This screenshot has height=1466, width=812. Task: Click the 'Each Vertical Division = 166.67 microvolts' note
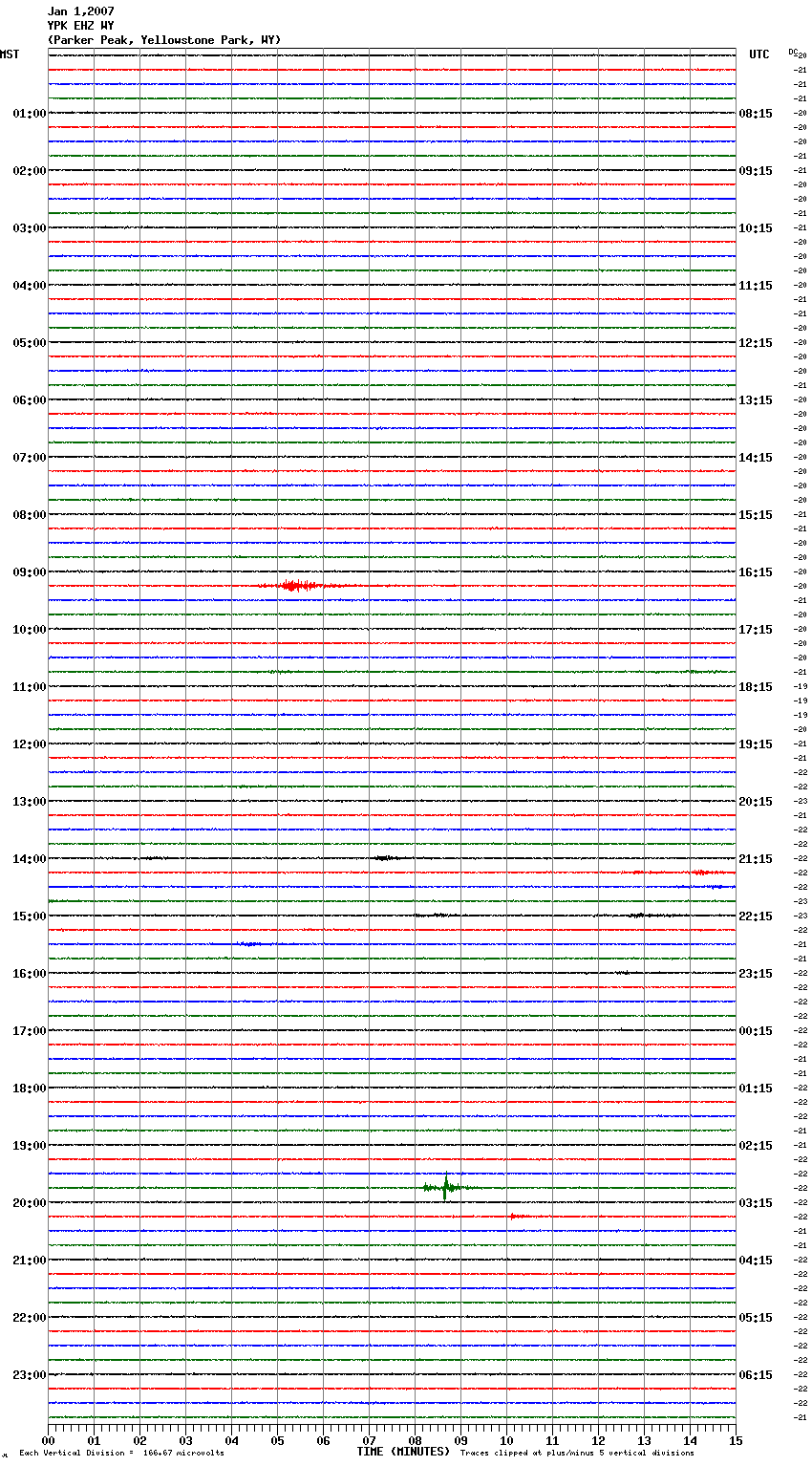[121, 1454]
